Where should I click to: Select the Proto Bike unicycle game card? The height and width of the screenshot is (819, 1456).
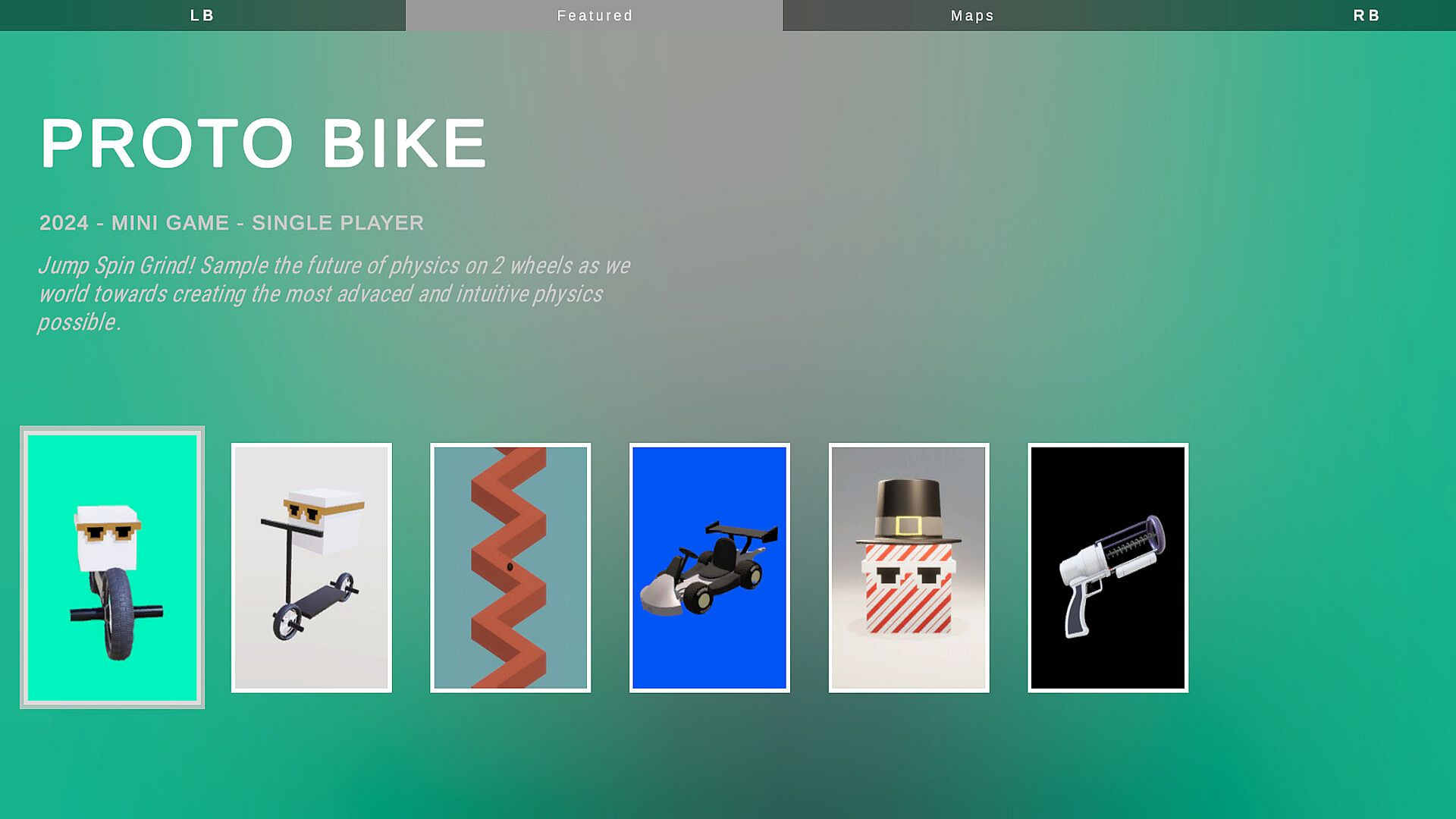112,567
